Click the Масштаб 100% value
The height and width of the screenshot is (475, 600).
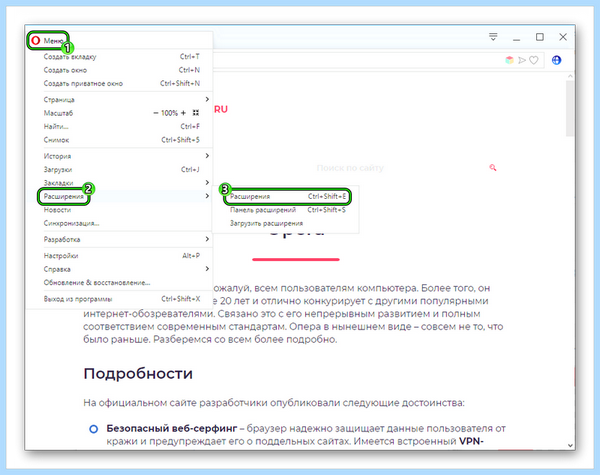(x=169, y=113)
